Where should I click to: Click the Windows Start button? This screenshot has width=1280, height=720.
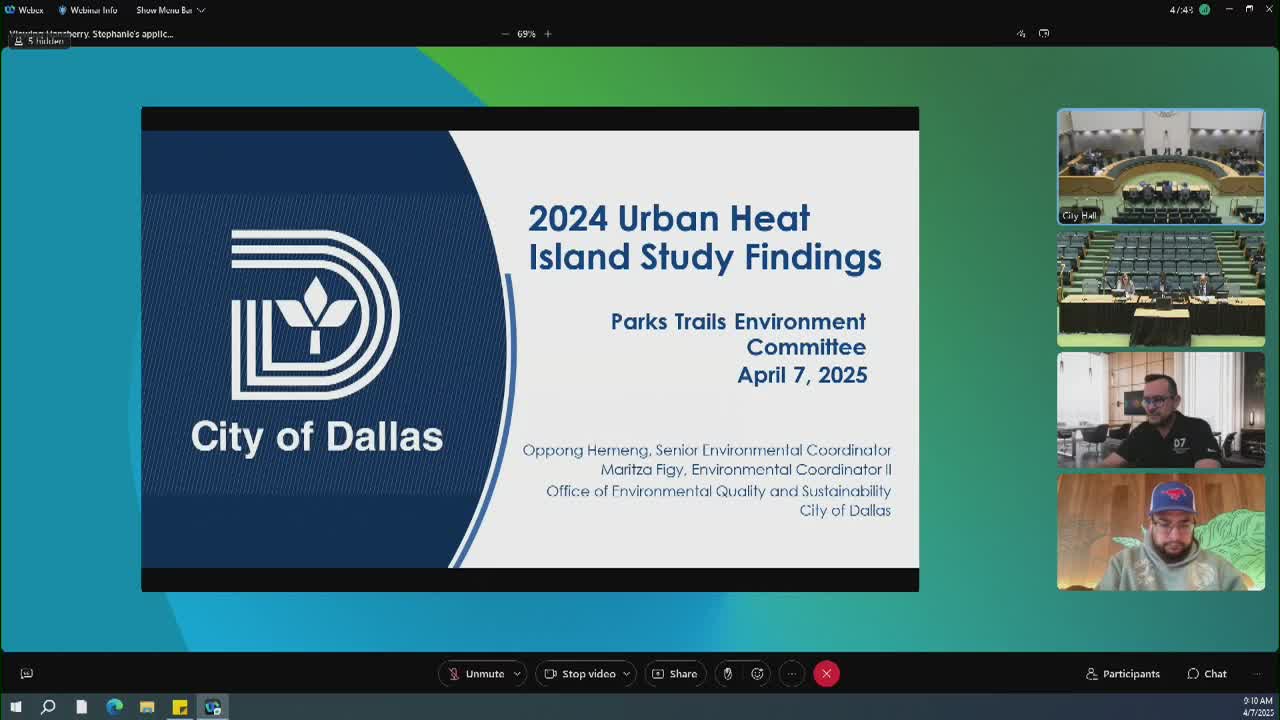[15, 707]
